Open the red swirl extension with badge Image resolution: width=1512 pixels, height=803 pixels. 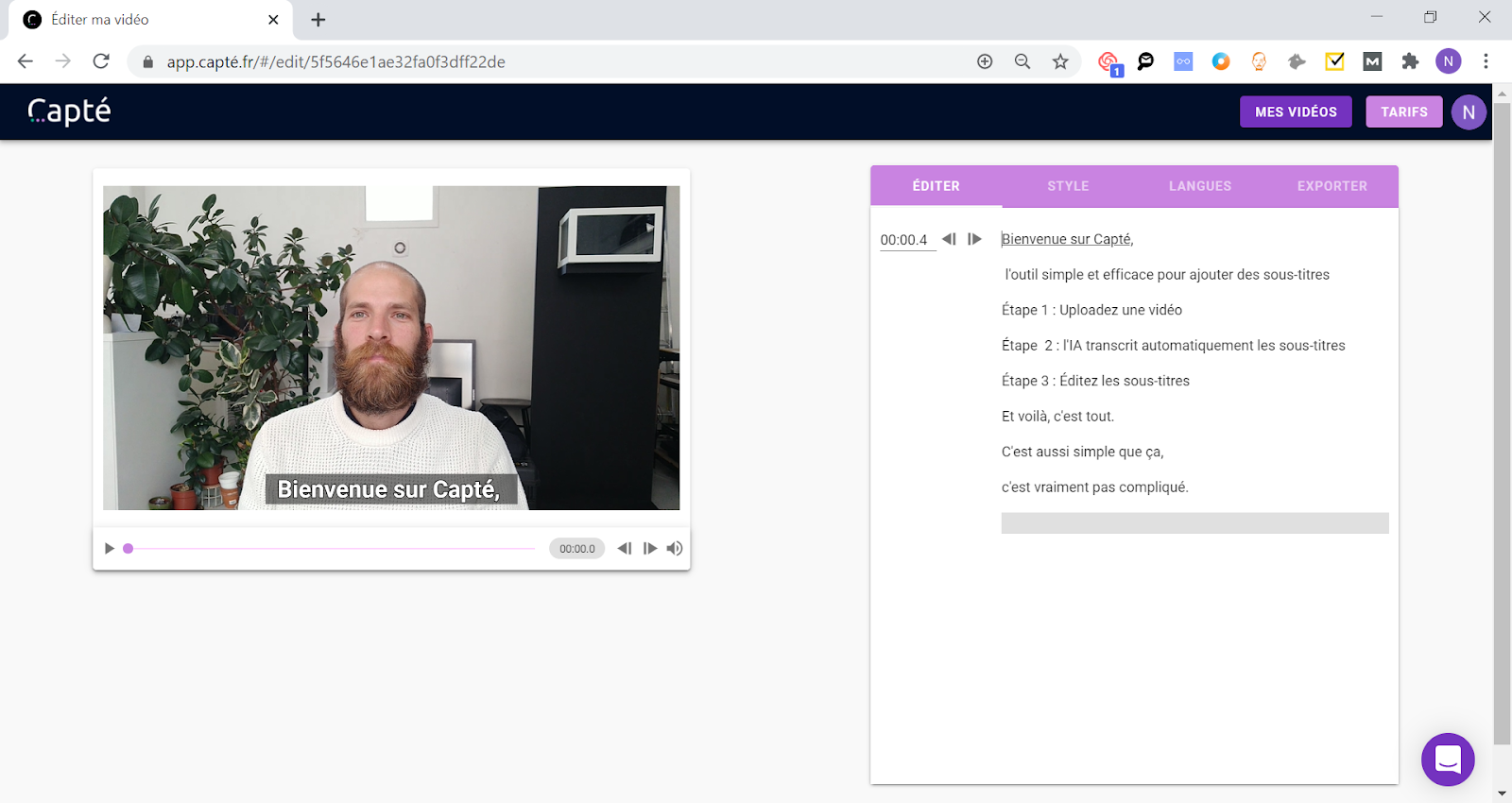click(x=1109, y=62)
